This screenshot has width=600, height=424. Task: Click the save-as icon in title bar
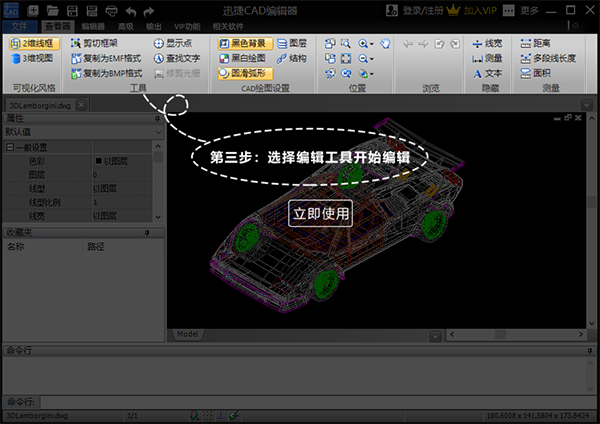point(92,11)
